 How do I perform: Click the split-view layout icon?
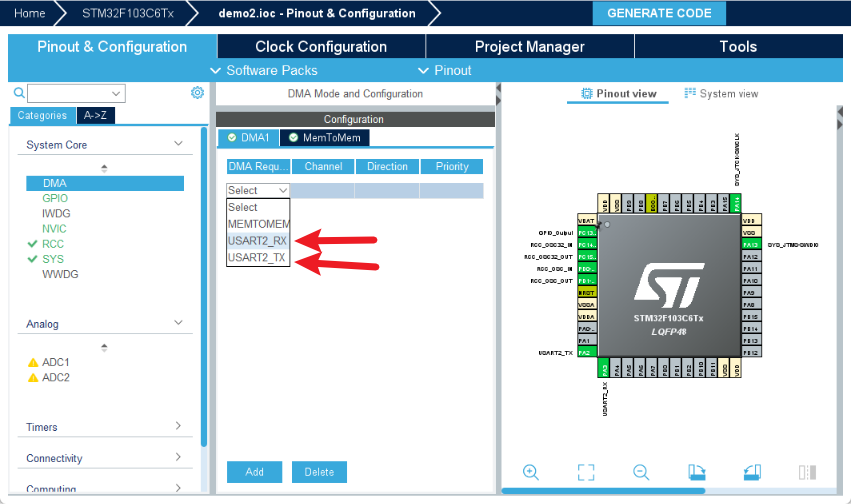pyautogui.click(x=808, y=472)
